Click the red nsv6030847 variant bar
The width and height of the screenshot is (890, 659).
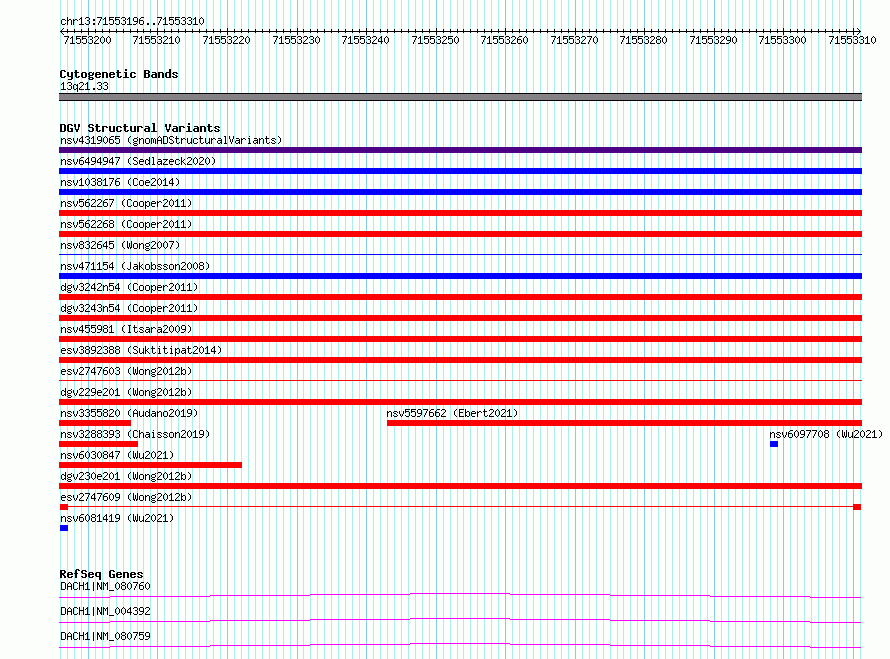click(x=150, y=465)
